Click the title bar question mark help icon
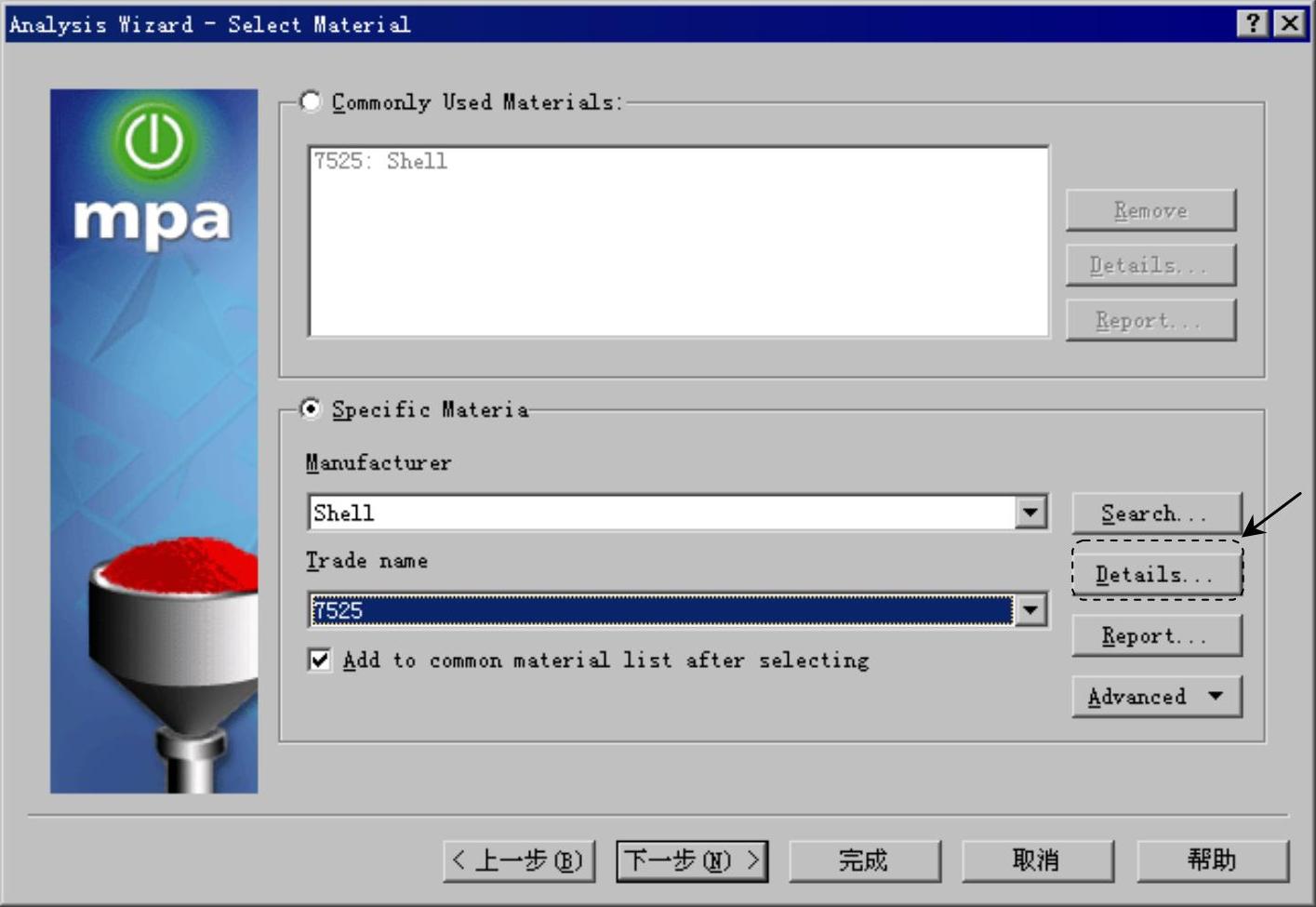1316x907 pixels. tap(1253, 23)
